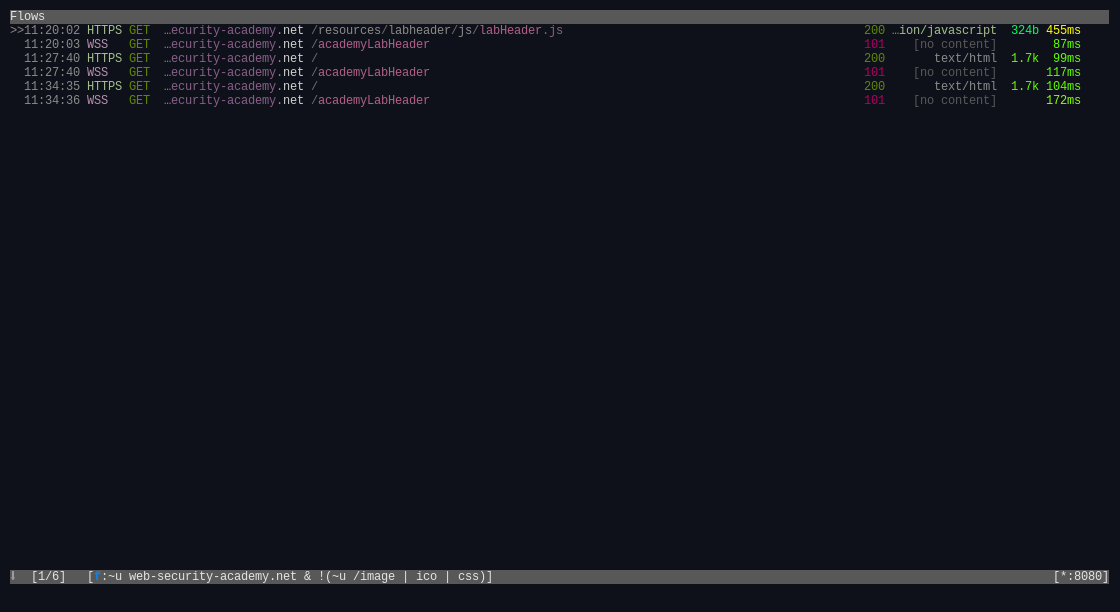1120x612 pixels.
Task: Click the ion/javascript content type
Action: pos(944,31)
